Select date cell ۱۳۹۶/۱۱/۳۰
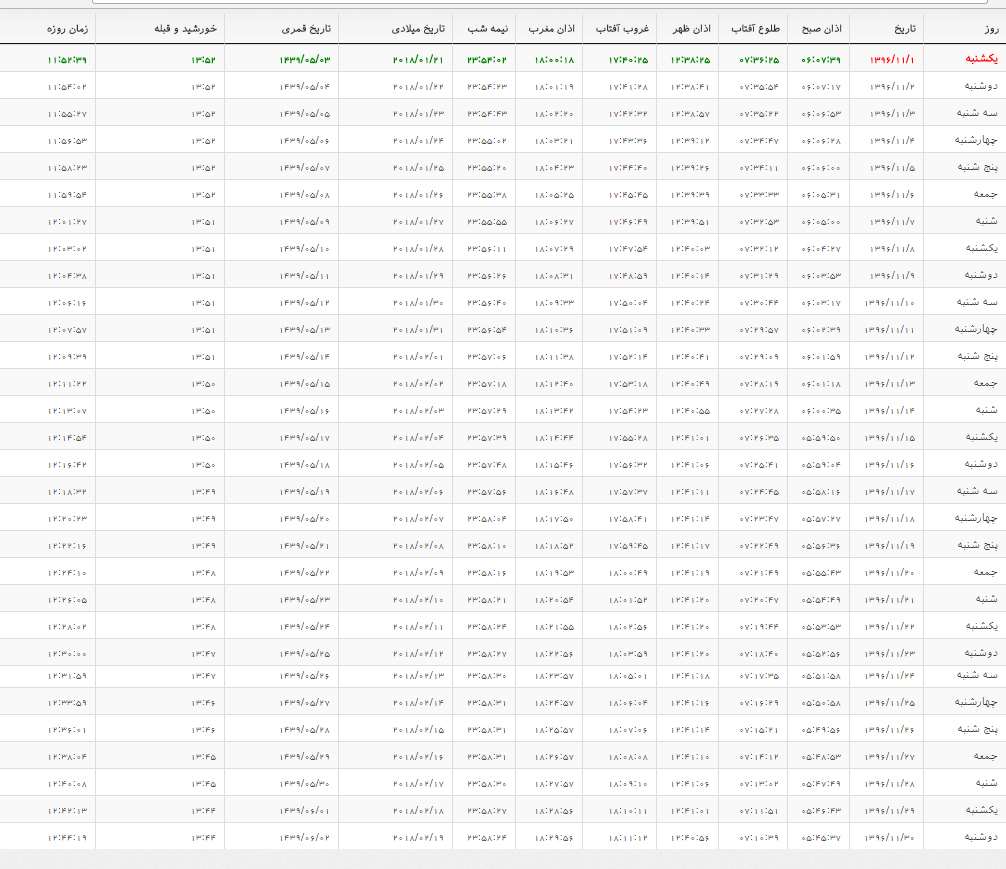Viewport: 1006px width, 869px height. click(x=889, y=838)
